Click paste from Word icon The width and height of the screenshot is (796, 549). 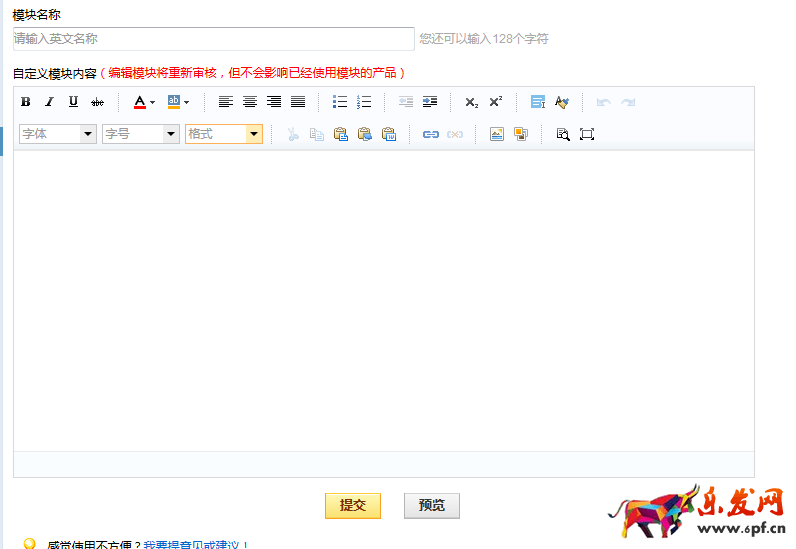pos(389,134)
